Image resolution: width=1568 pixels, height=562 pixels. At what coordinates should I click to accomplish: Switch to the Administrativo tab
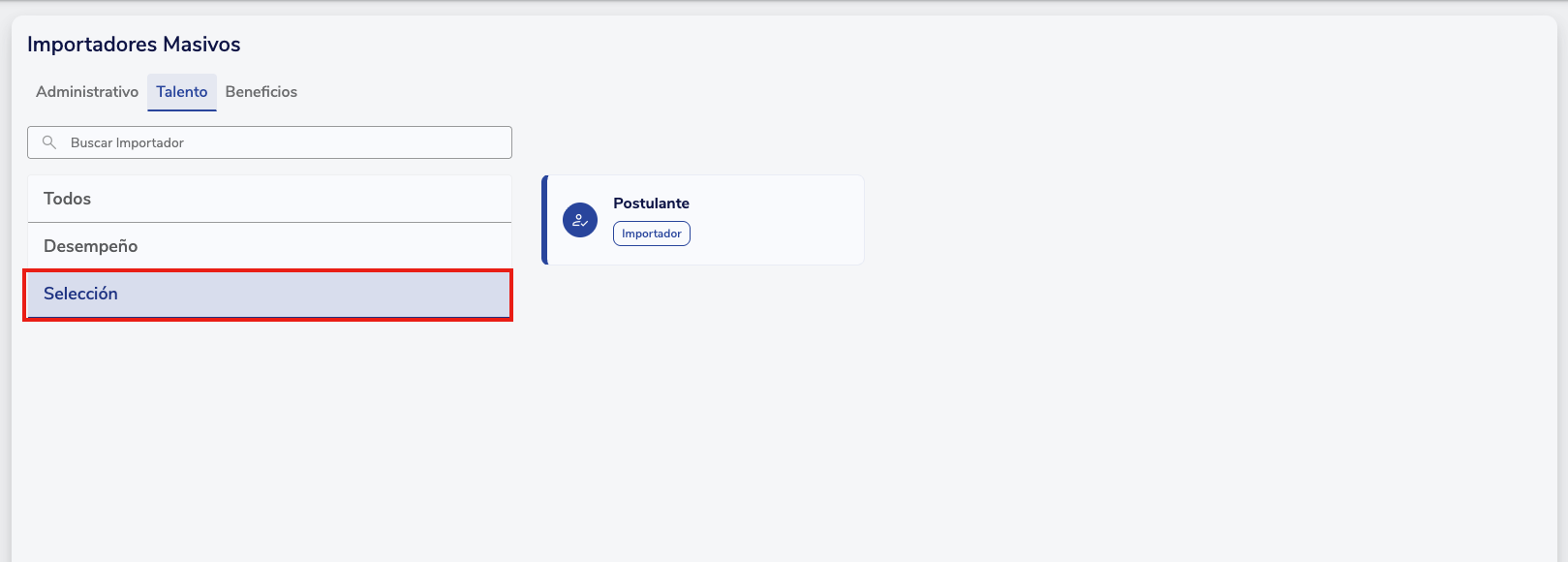[87, 92]
